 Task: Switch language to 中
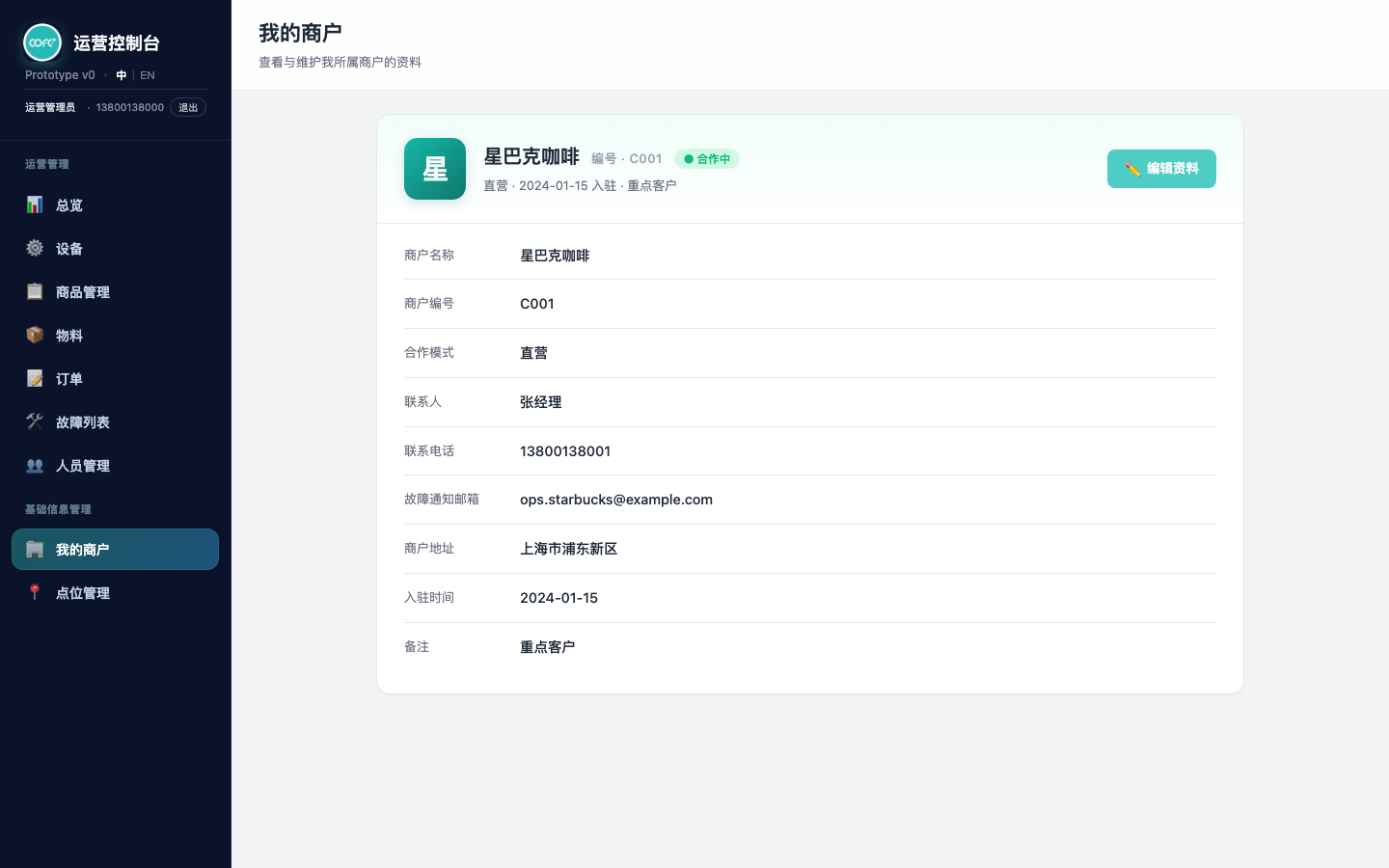click(121, 75)
